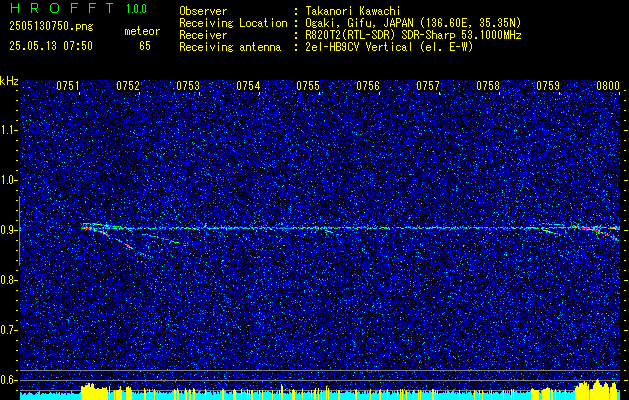Click the 0754 time marker
The height and width of the screenshot is (400, 629).
(248, 86)
